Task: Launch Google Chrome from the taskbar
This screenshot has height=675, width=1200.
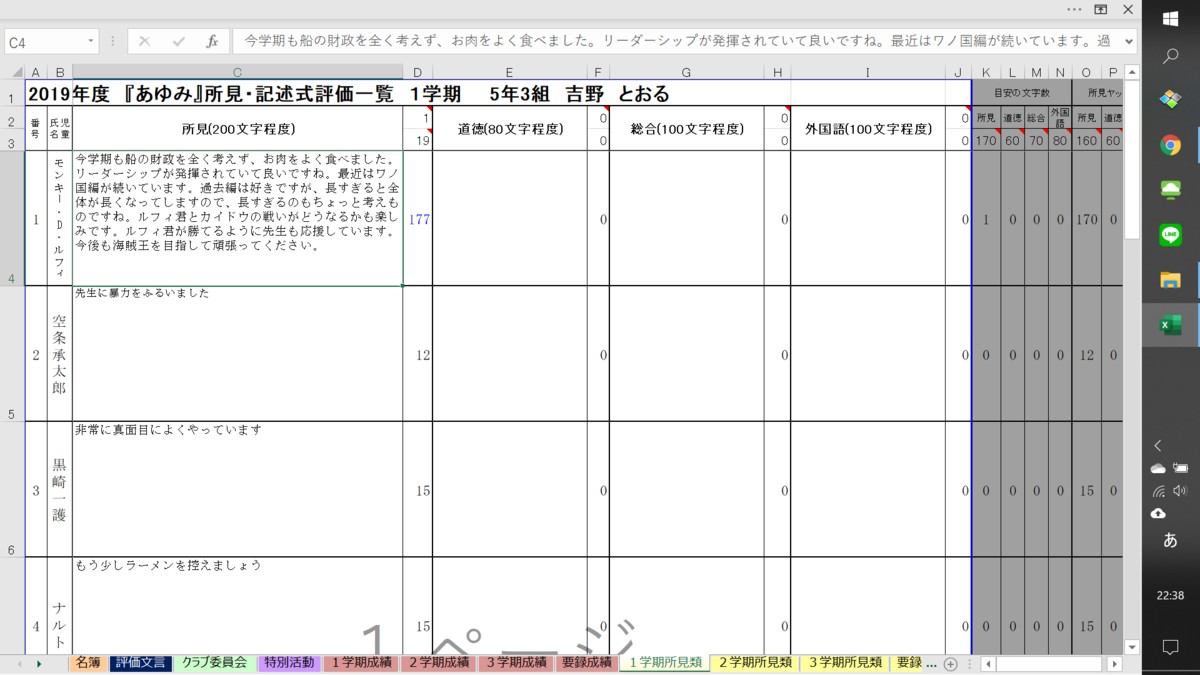Action: 1171,145
